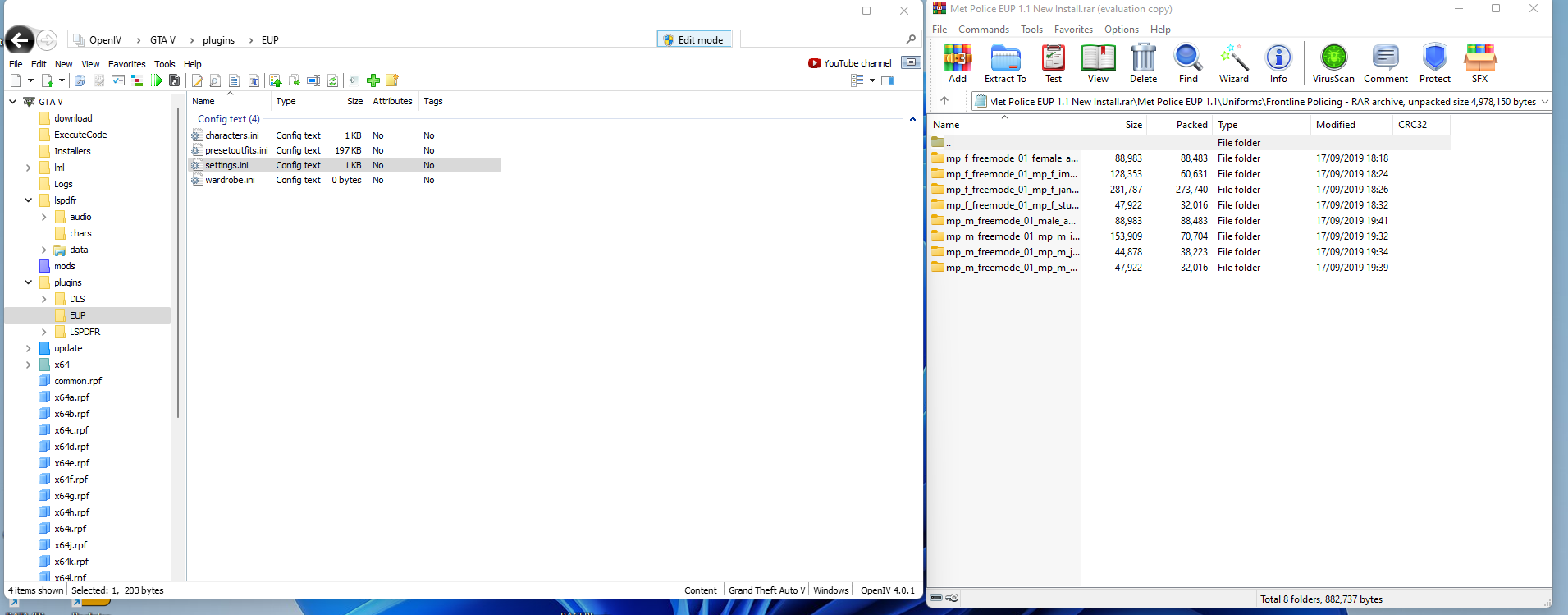1568x615 pixels.
Task: Click plugins in OpenIV breadcrumb
Action: [218, 40]
